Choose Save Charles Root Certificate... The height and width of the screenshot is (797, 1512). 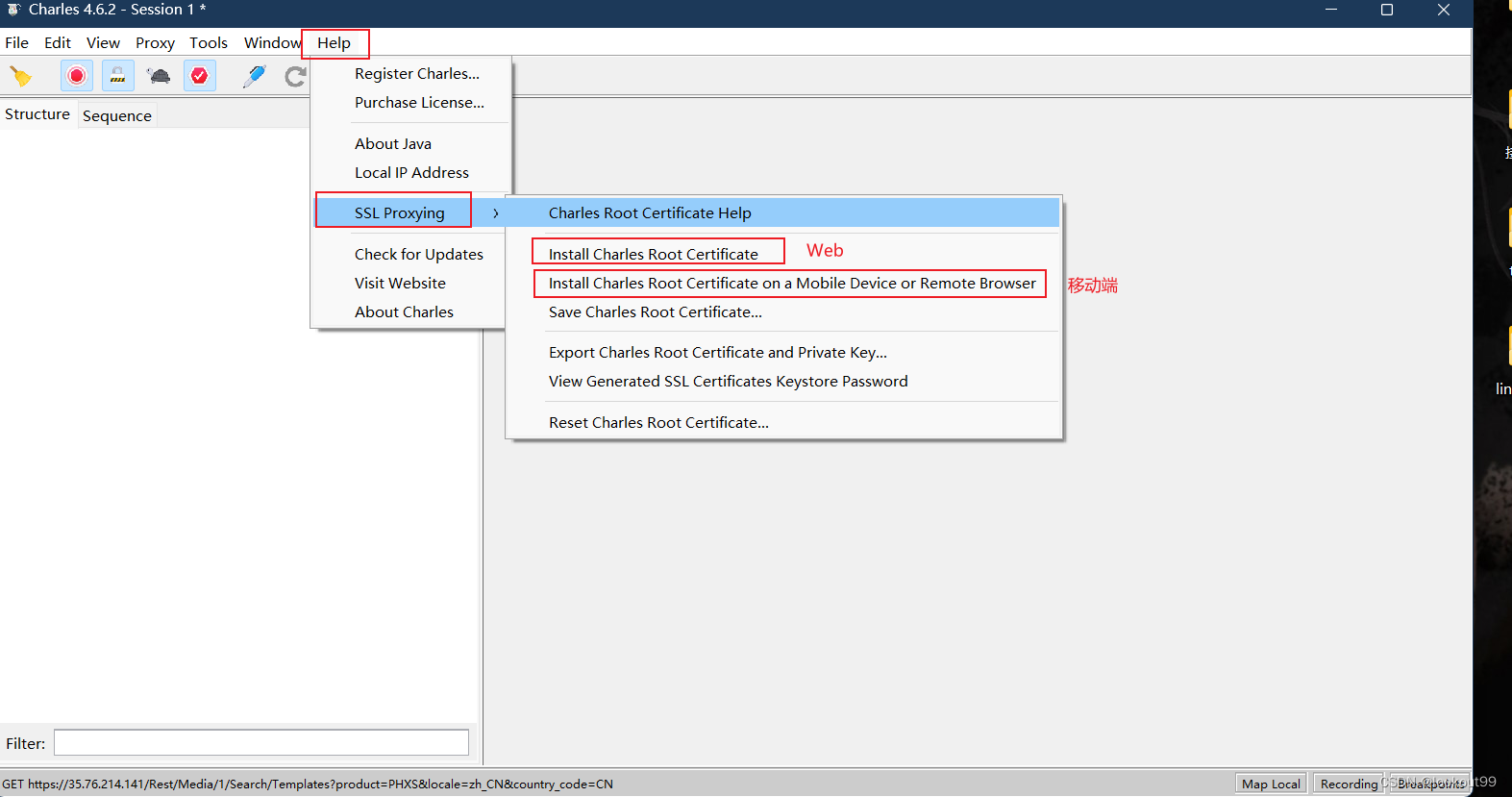coord(656,312)
